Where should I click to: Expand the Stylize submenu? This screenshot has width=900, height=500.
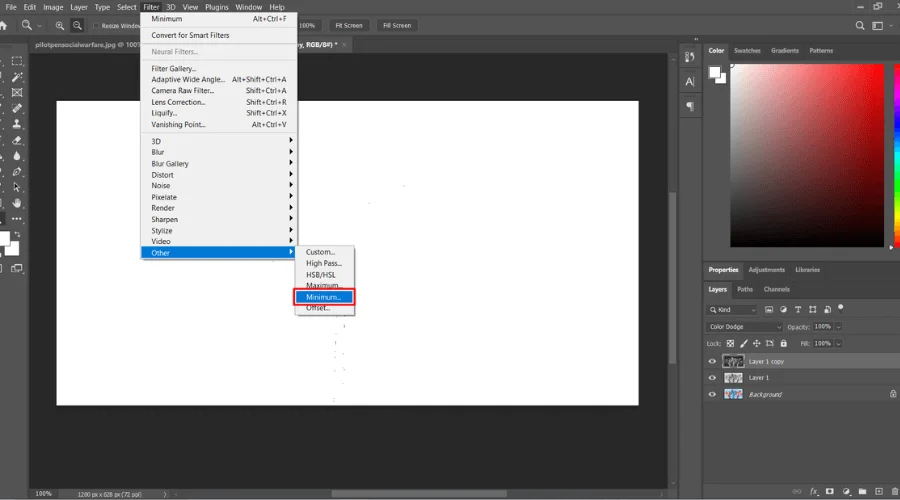pos(218,230)
